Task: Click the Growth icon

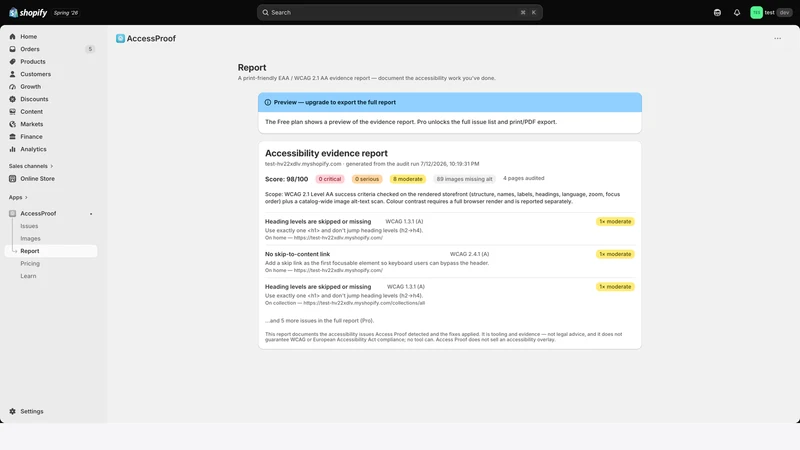Action: (12, 87)
